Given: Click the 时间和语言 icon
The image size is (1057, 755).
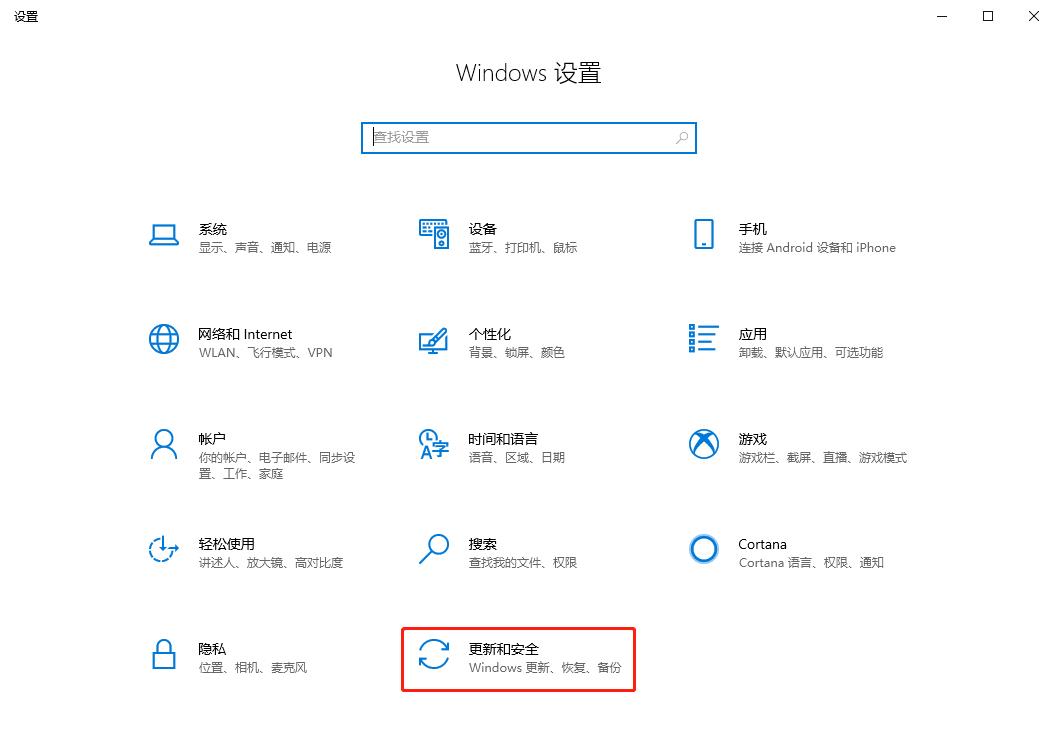Looking at the screenshot, I should [433, 444].
